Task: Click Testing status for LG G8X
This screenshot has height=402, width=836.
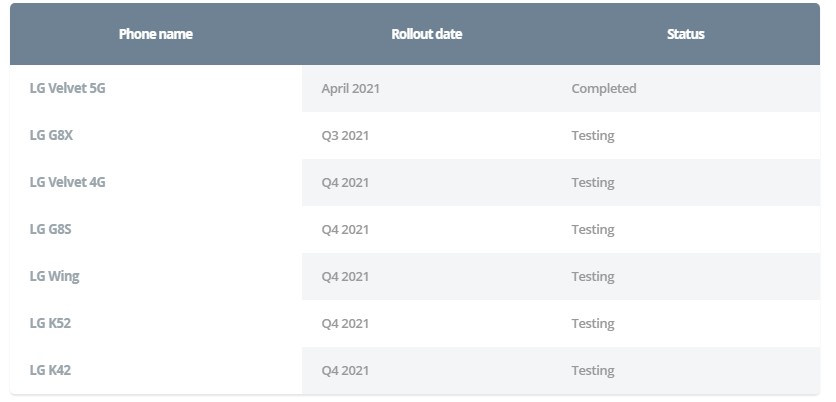Action: [592, 135]
